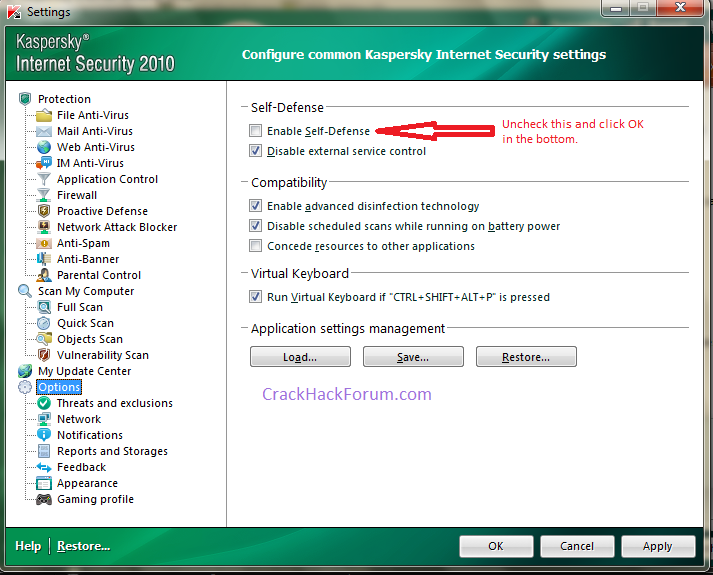Click the Web Anti-Virus globe icon

44,147
